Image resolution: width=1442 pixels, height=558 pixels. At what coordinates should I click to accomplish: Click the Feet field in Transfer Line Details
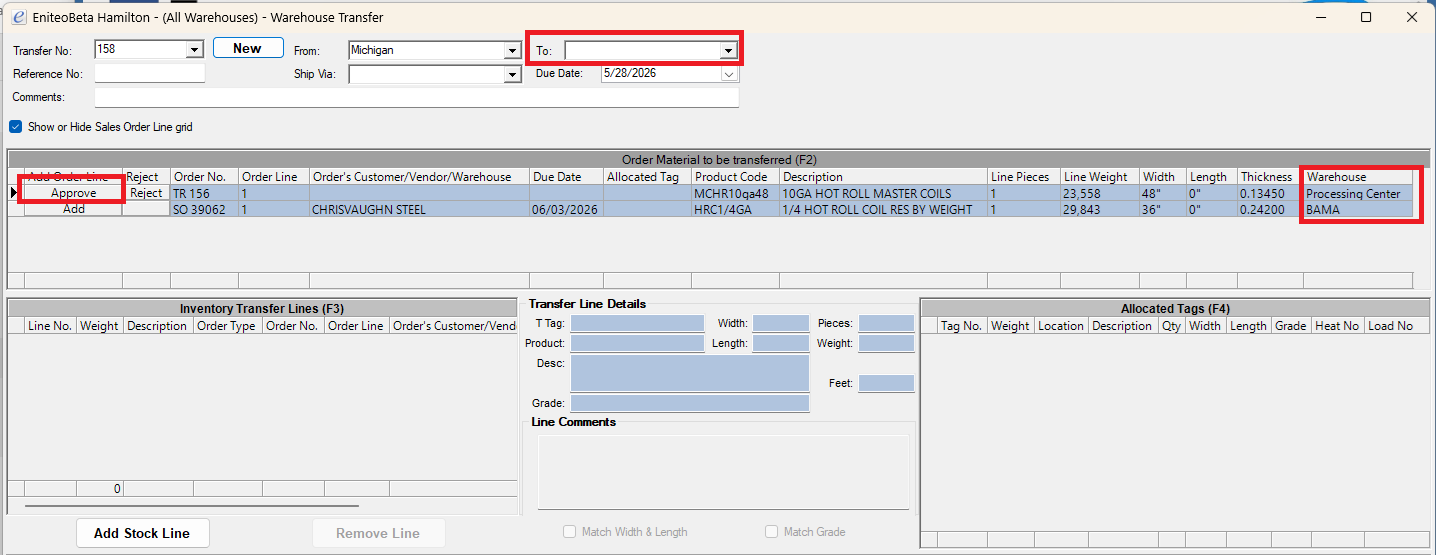click(x=886, y=383)
